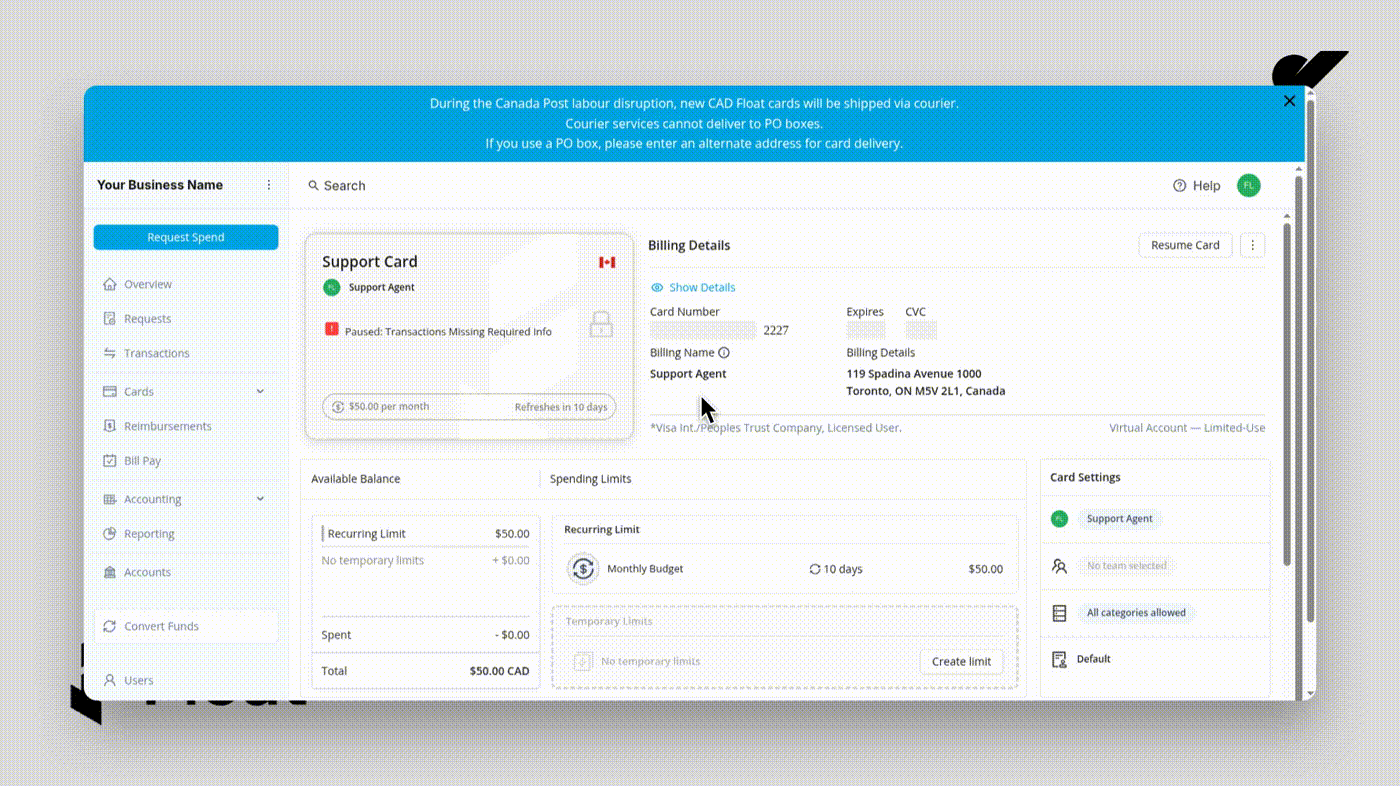This screenshot has width=1400, height=786.
Task: Click the Reporting pie chart icon
Action: click(x=110, y=534)
